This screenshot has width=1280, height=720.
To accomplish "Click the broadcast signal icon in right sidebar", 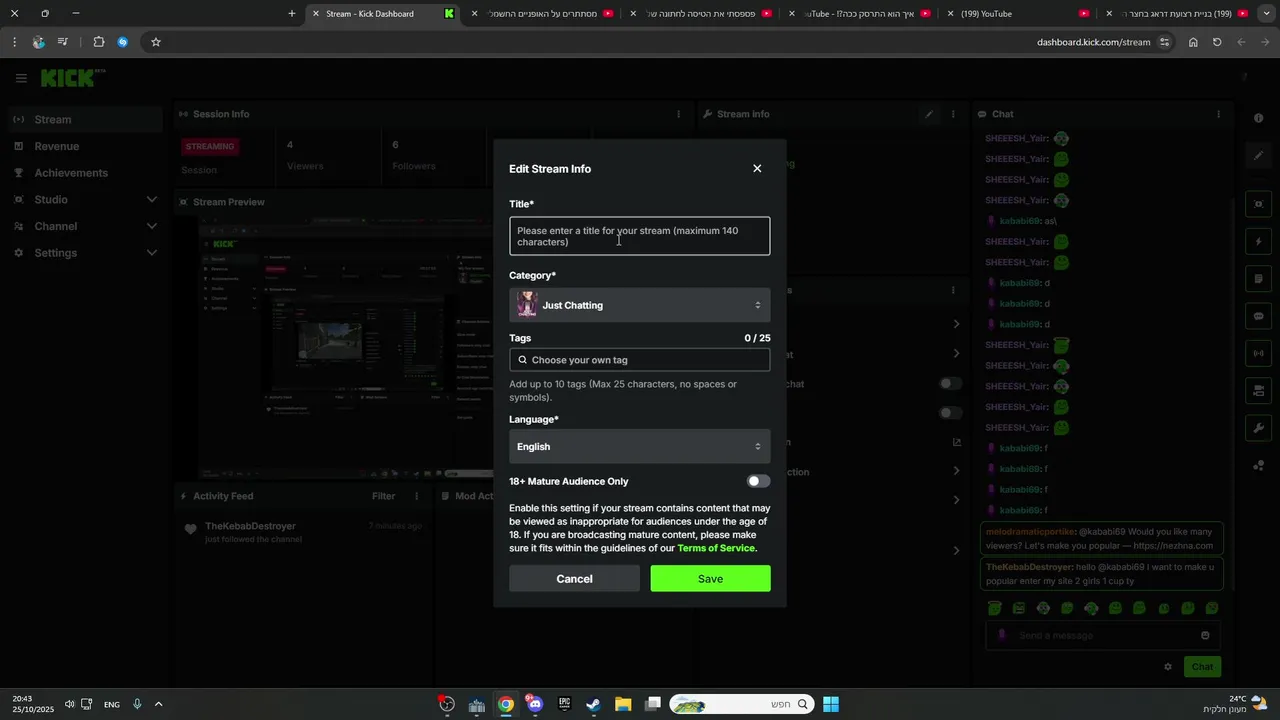I will [x=1258, y=353].
